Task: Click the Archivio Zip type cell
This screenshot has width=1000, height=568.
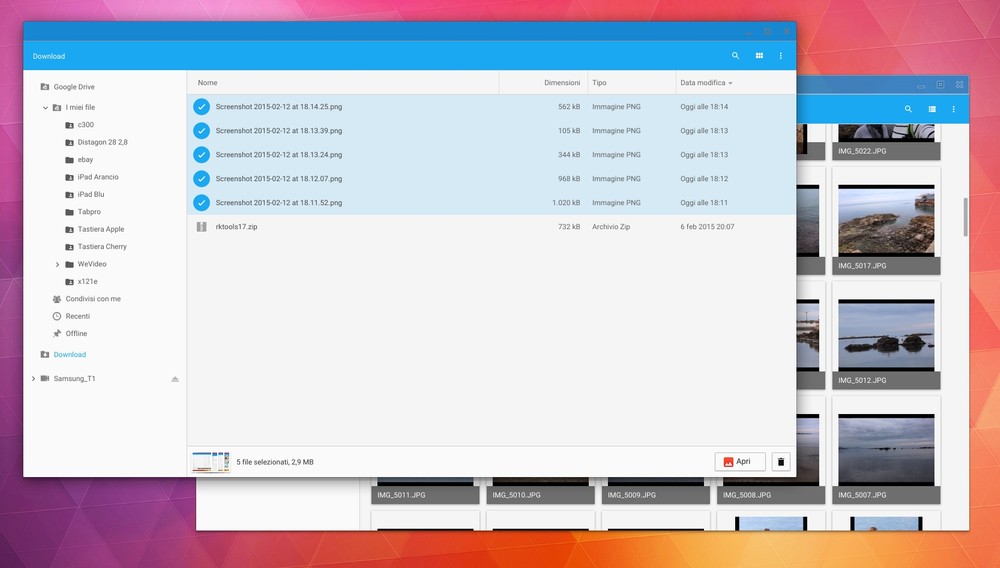Action: [611, 227]
